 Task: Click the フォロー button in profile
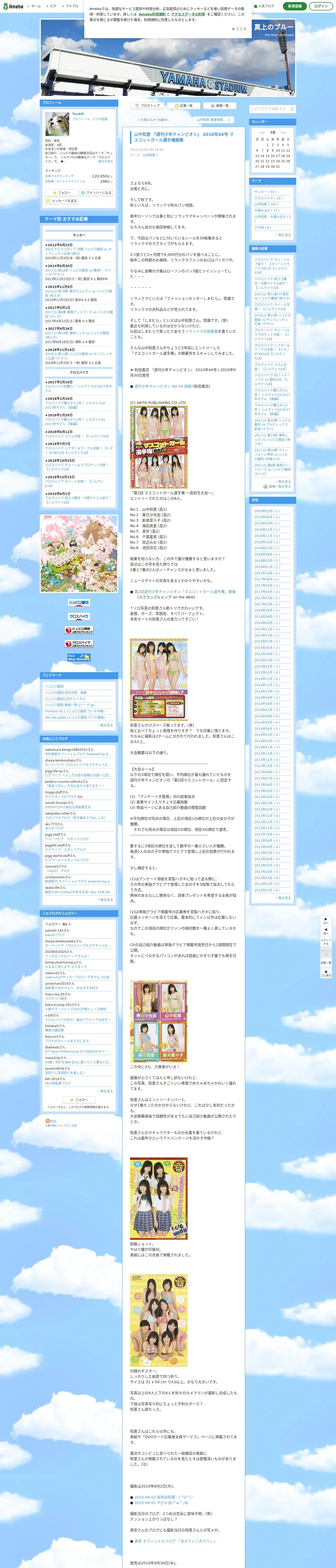pyautogui.click(x=61, y=192)
